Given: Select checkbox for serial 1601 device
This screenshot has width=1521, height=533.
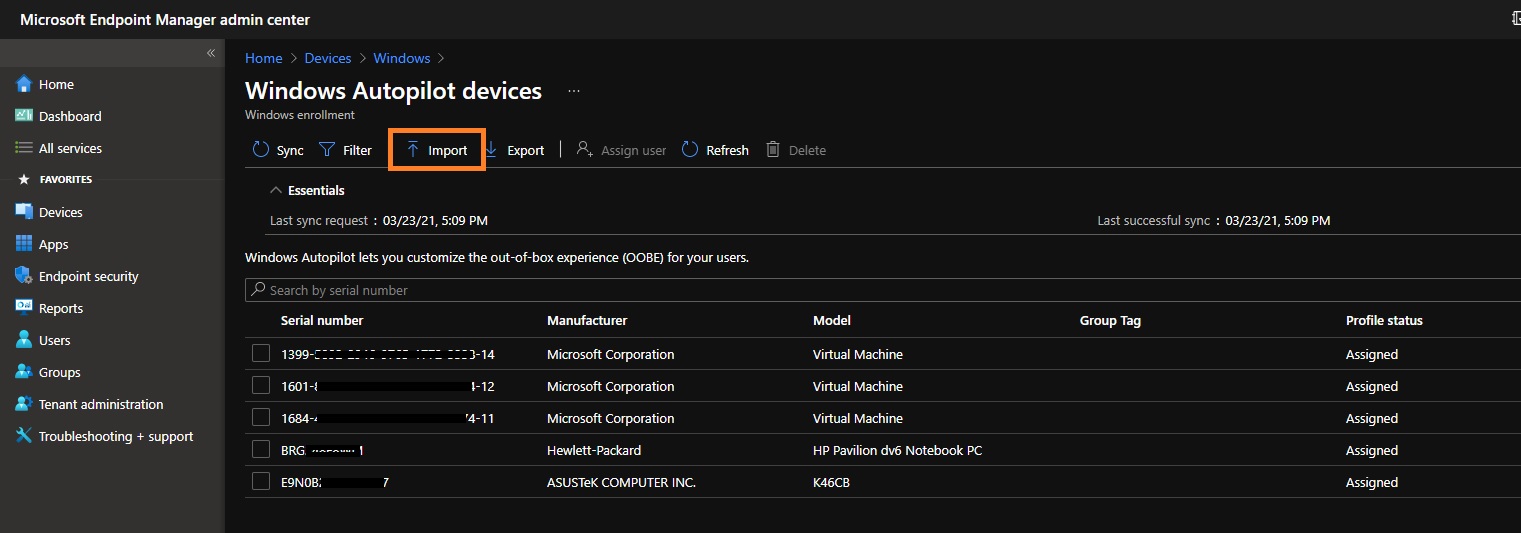Looking at the screenshot, I should pos(261,386).
